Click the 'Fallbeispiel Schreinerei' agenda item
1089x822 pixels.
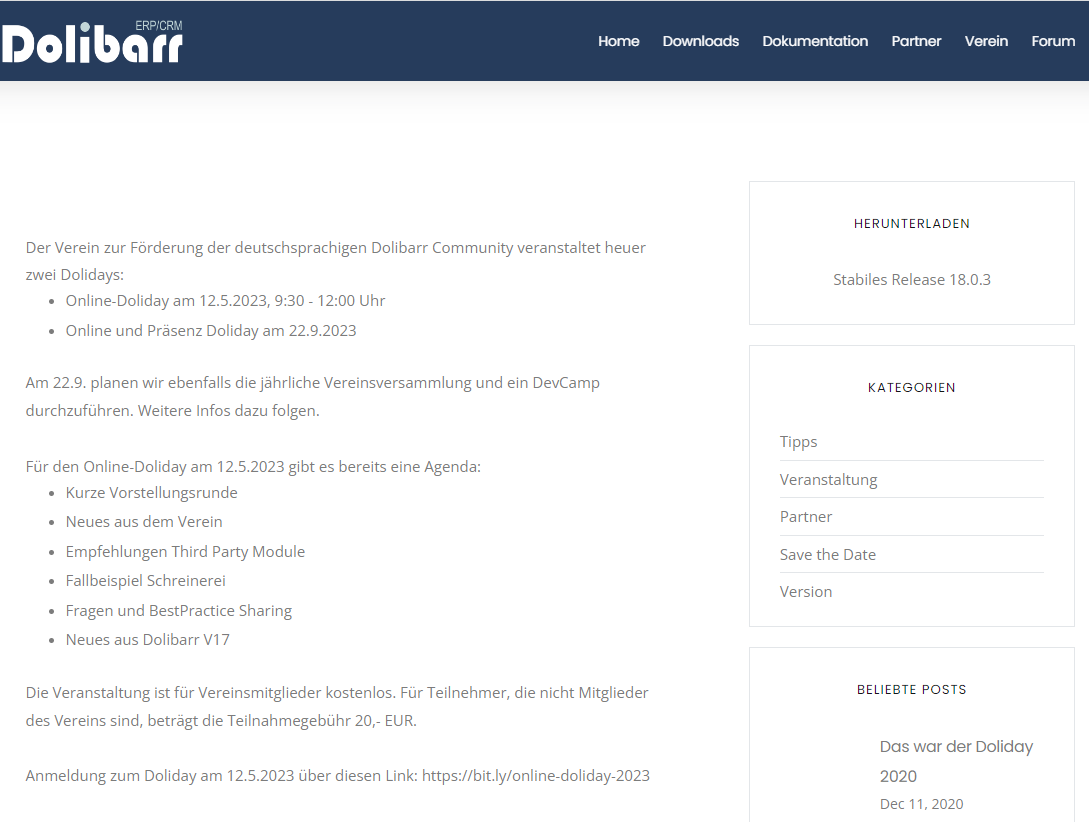tap(145, 581)
